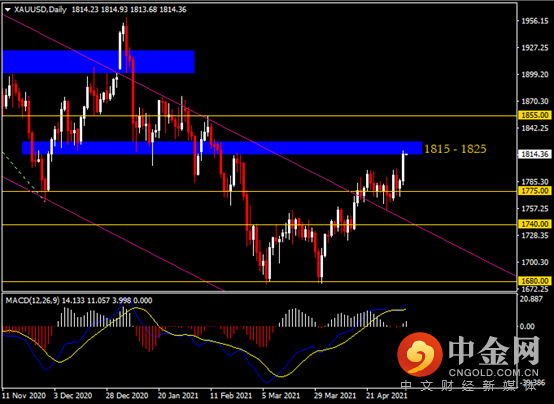
Task: Click the 中金网 logo text
Action: [494, 350]
